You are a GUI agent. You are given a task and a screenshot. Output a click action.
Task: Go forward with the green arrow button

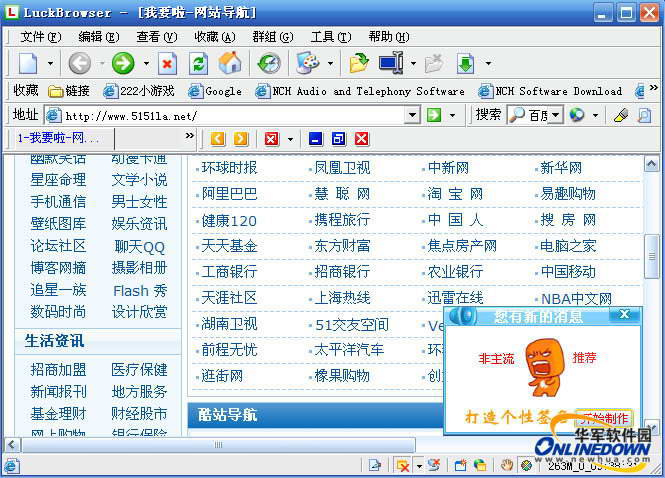(123, 64)
